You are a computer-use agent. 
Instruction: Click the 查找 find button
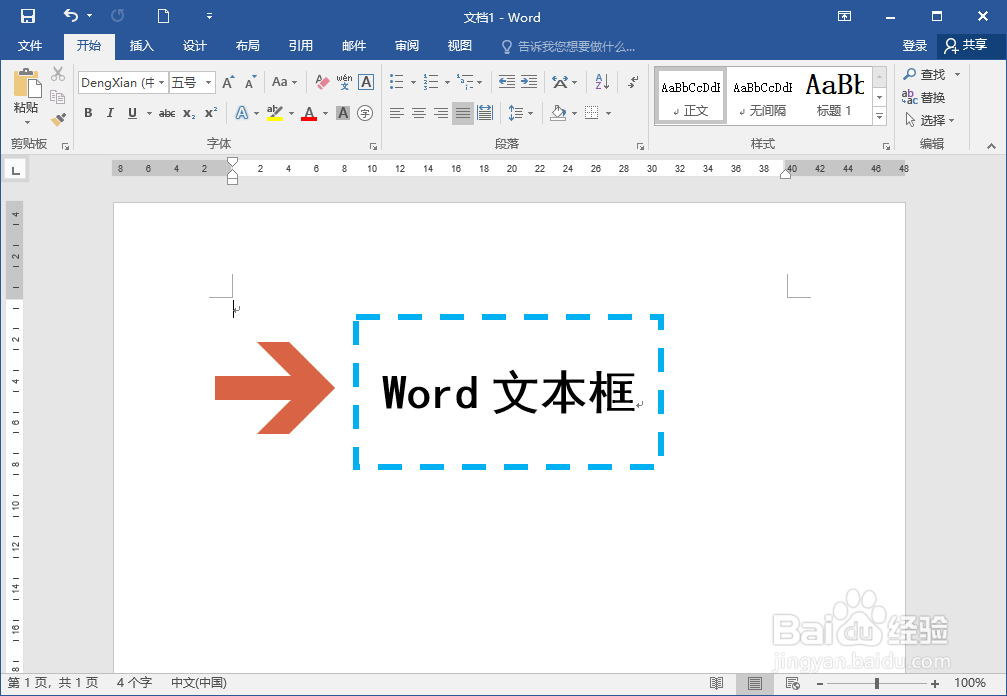click(925, 74)
